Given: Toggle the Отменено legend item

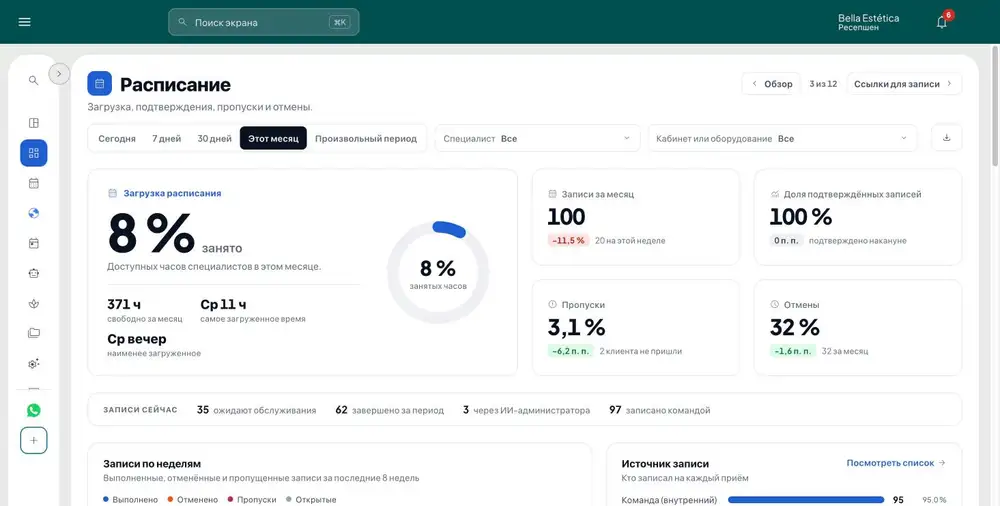Looking at the screenshot, I should [193, 500].
